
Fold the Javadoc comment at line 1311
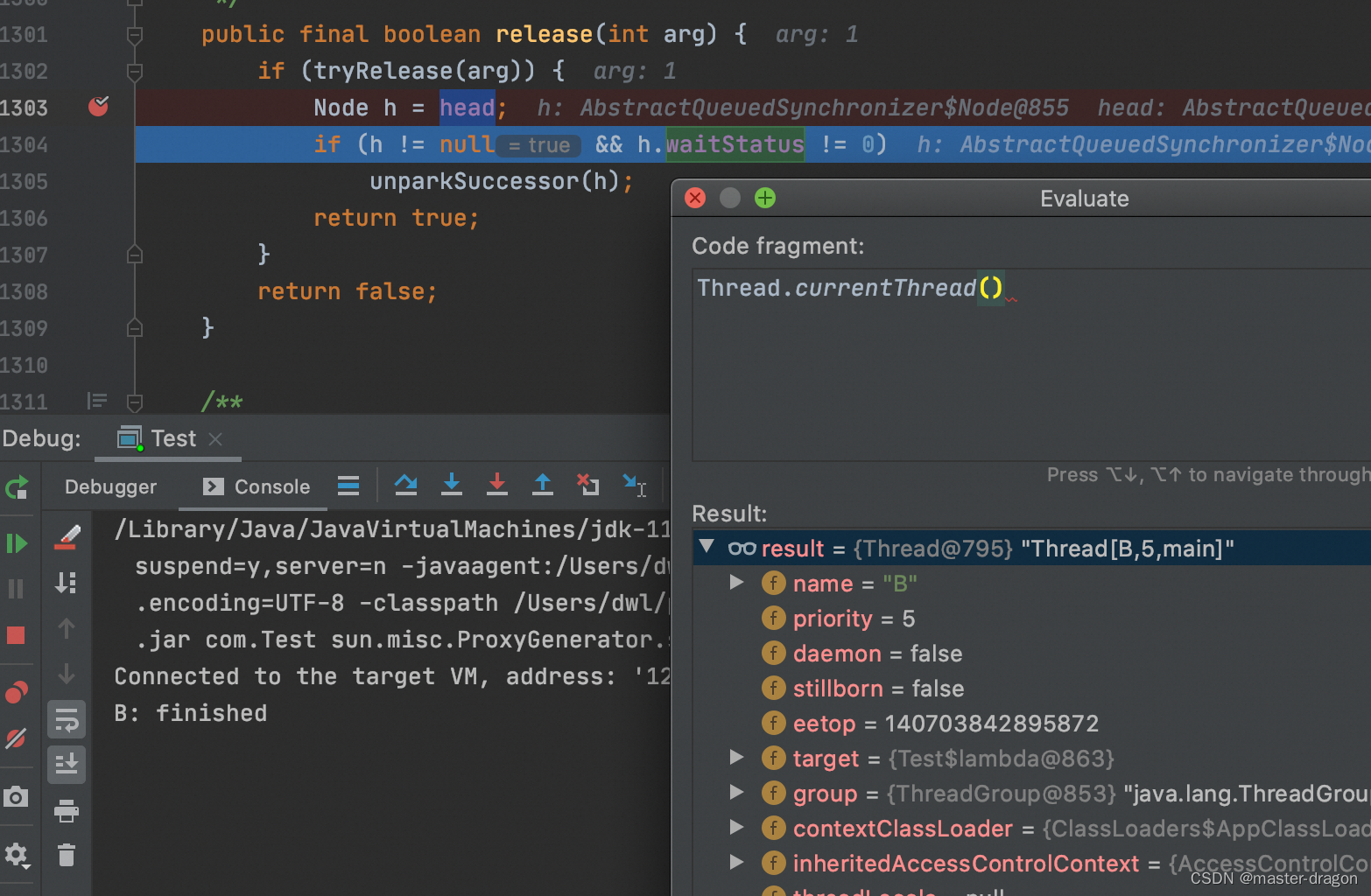(x=135, y=402)
